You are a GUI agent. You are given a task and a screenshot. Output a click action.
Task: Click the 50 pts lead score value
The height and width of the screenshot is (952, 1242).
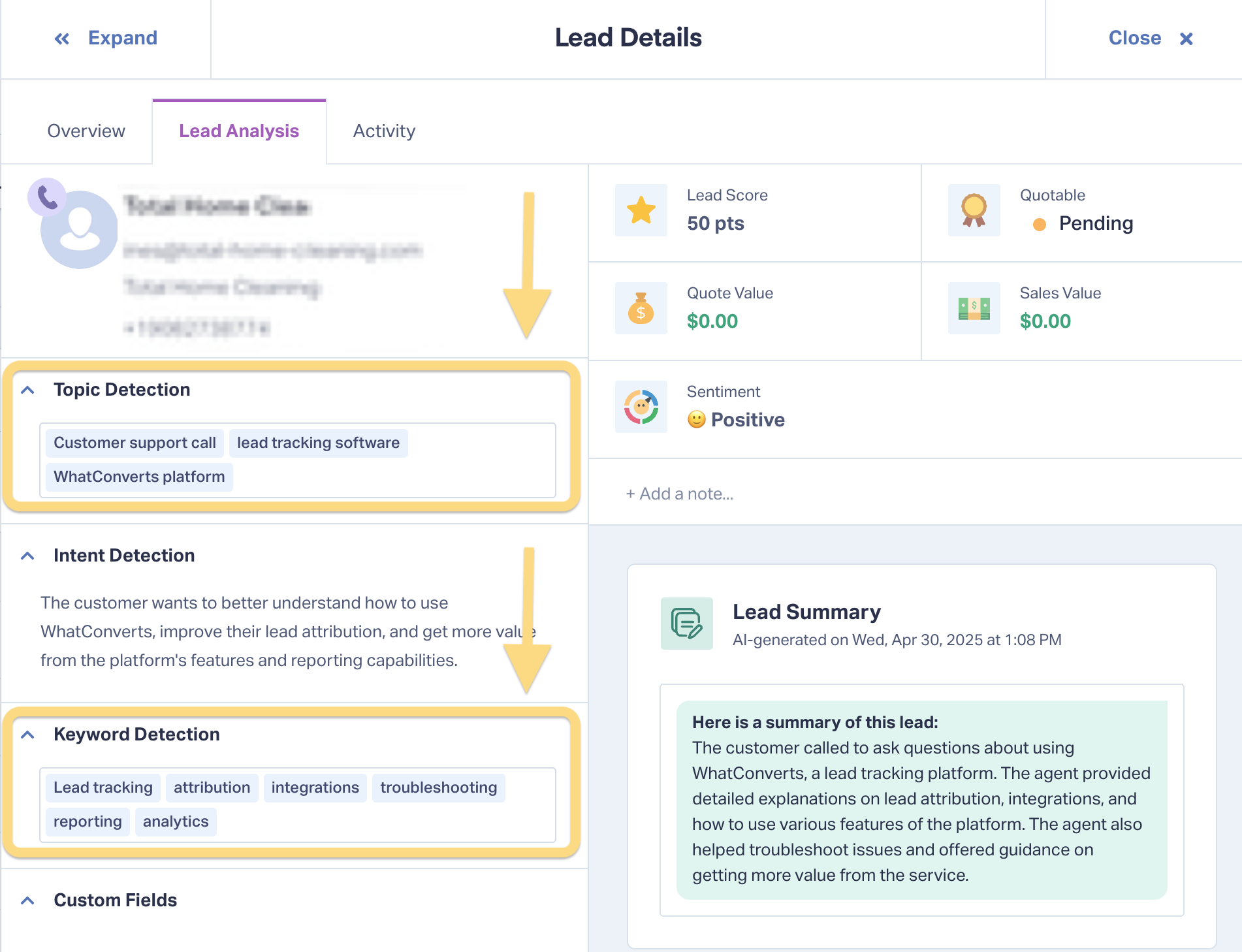pos(716,223)
